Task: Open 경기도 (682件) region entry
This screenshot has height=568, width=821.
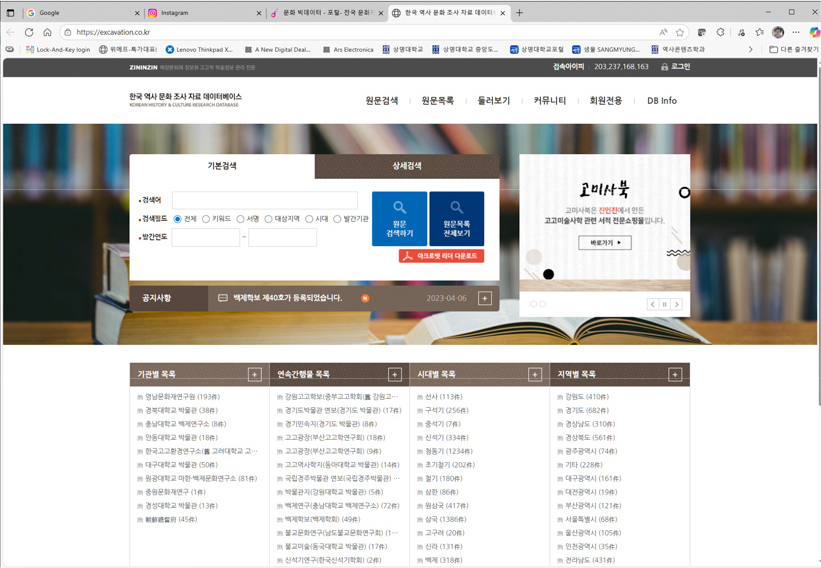Action: pyautogui.click(x=587, y=410)
